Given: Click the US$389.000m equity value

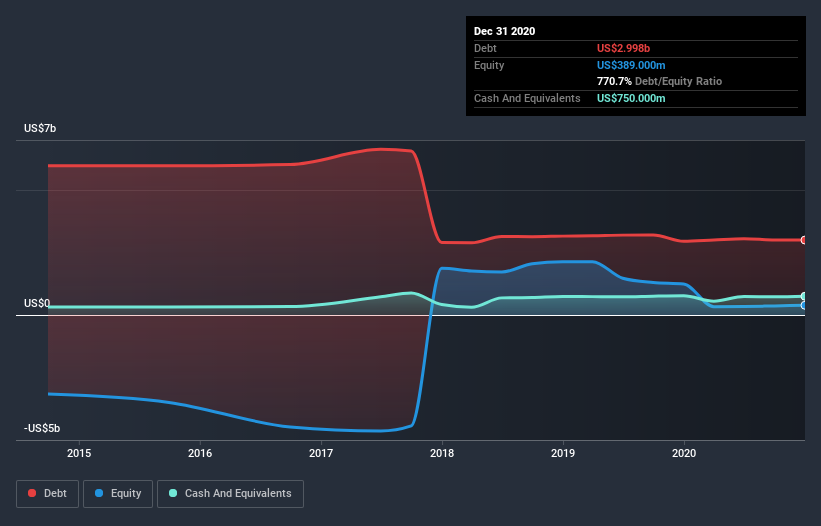Looking at the screenshot, I should (631, 65).
